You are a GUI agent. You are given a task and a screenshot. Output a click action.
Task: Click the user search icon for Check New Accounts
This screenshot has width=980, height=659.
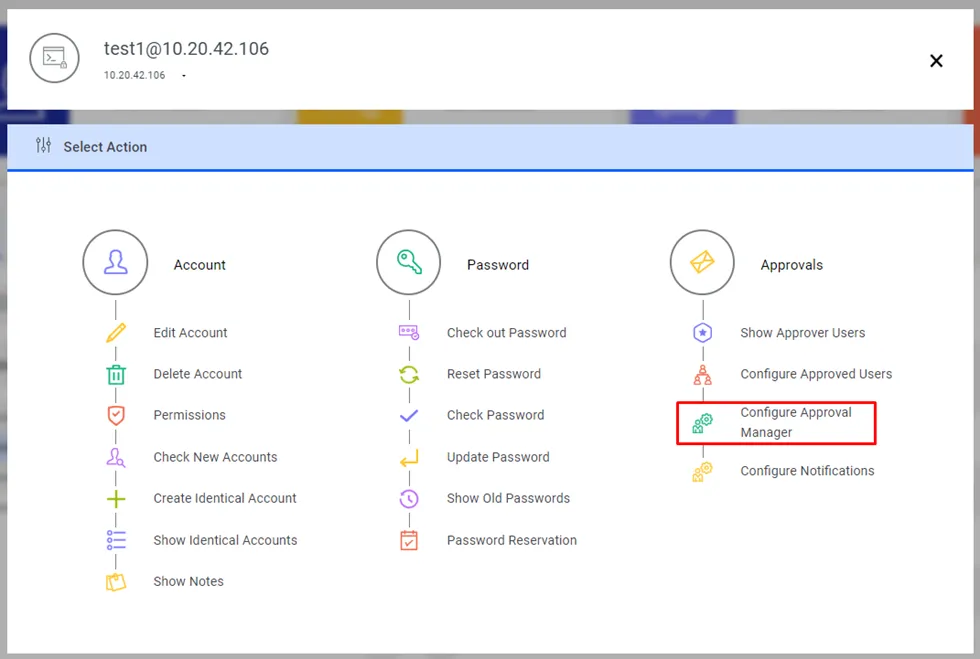116,457
